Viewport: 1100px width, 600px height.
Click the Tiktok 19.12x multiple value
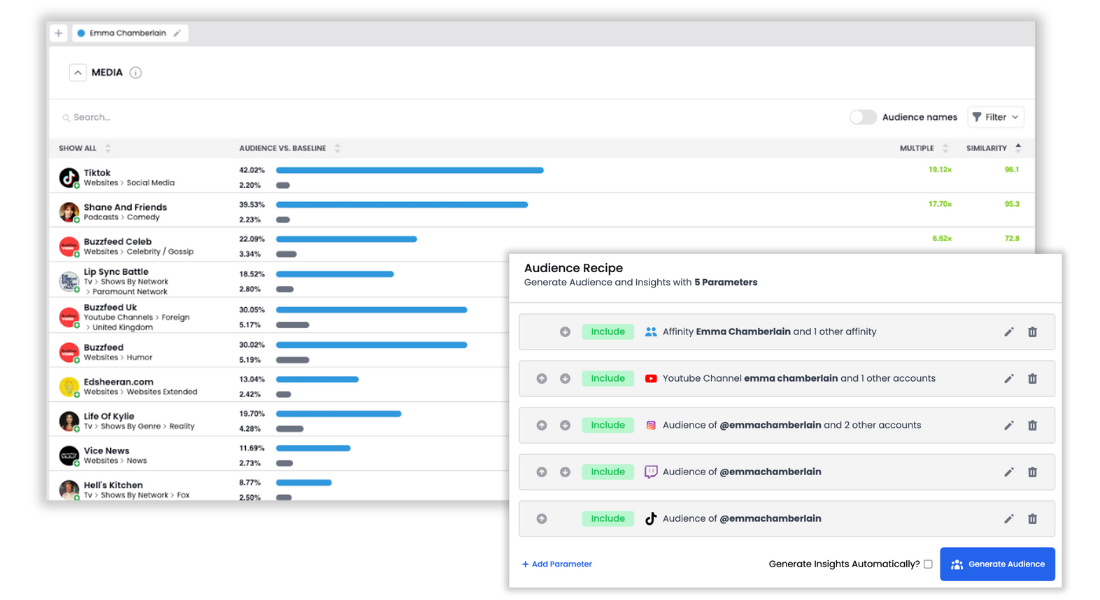[940, 170]
